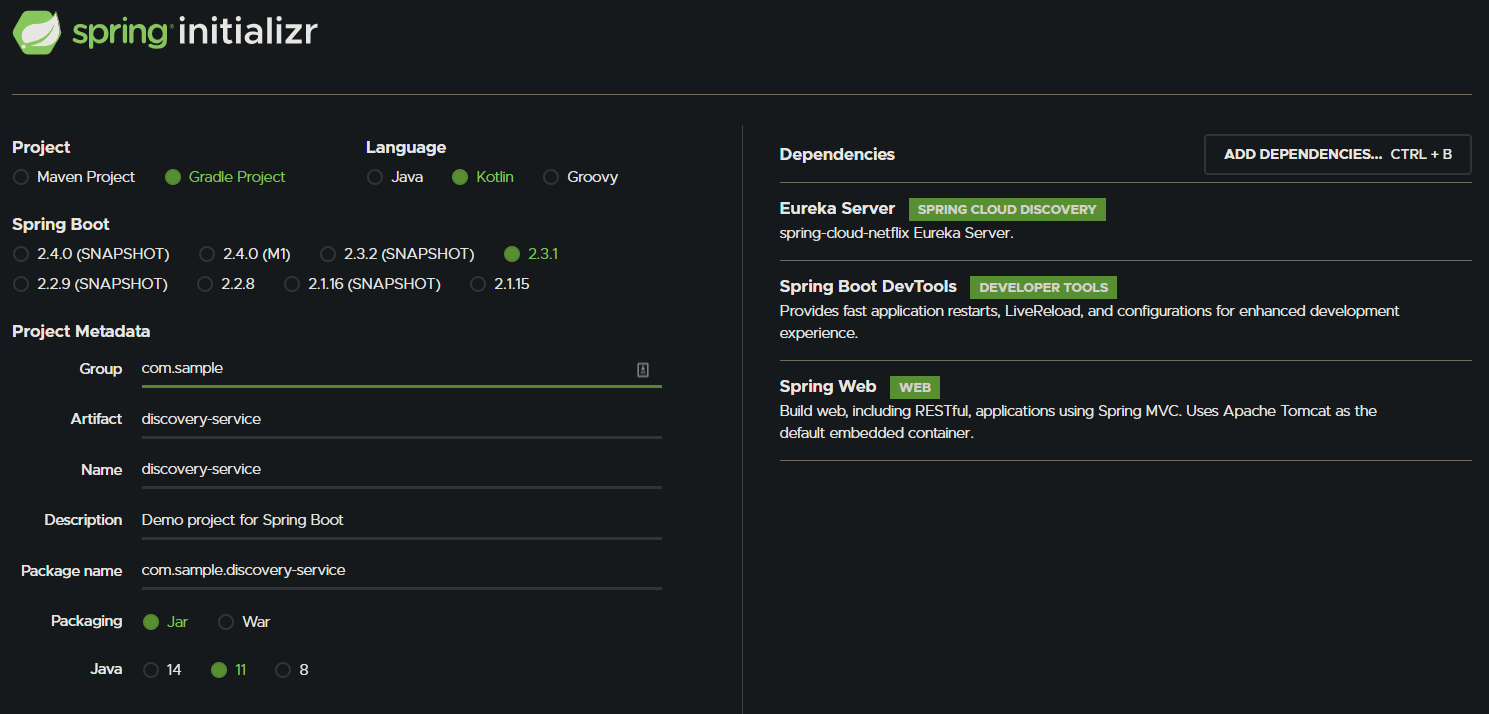Click the DEVELOPER TOOLS badge

point(1043,287)
